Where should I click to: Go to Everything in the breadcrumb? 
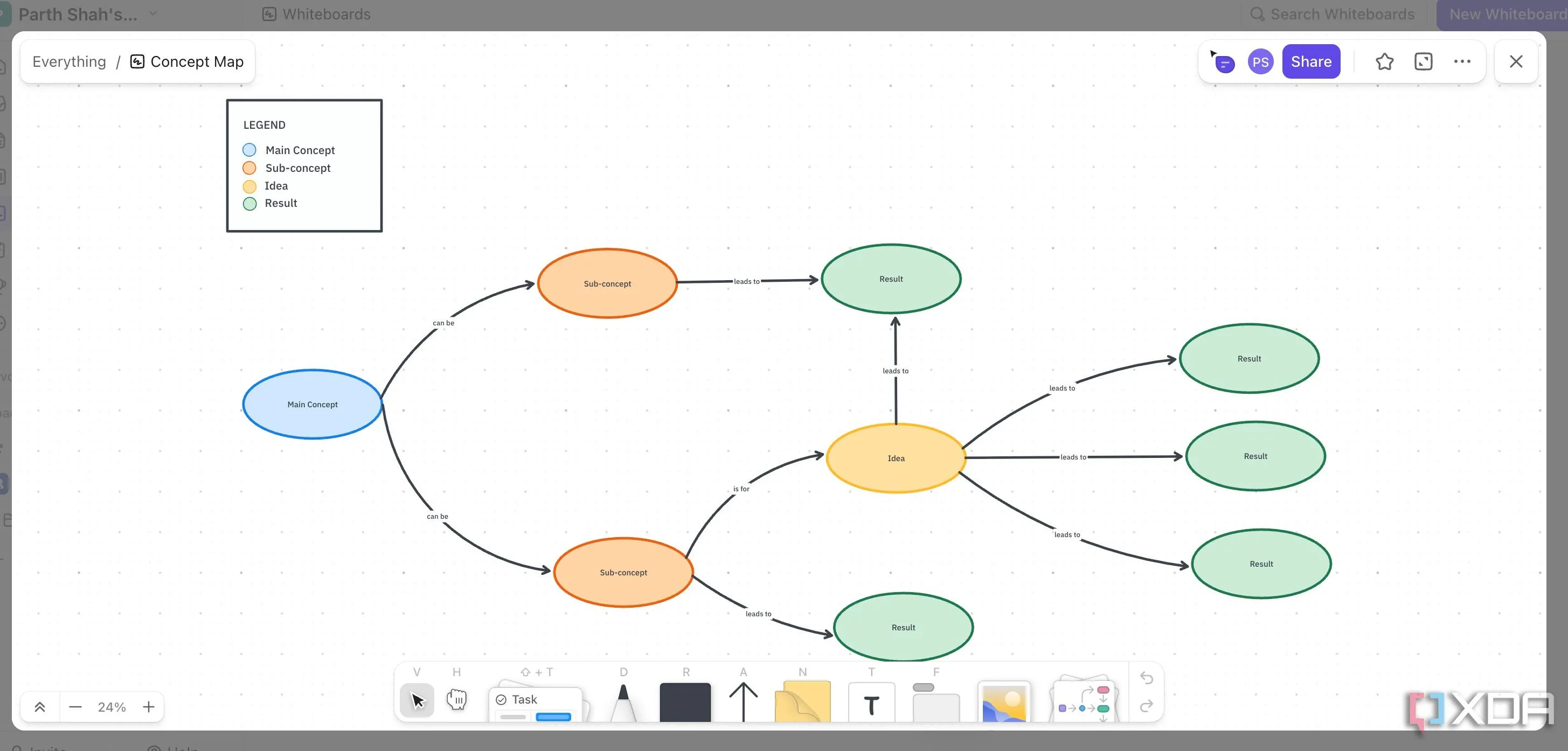pyautogui.click(x=70, y=61)
